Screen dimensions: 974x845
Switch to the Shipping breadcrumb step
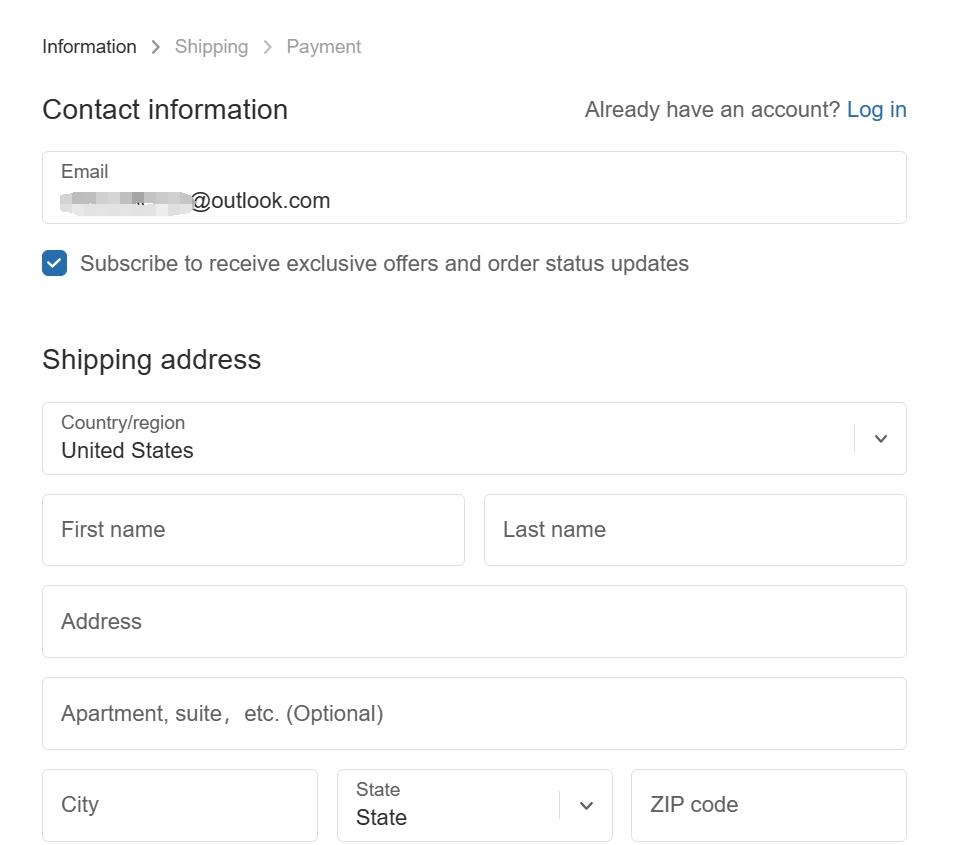click(211, 47)
